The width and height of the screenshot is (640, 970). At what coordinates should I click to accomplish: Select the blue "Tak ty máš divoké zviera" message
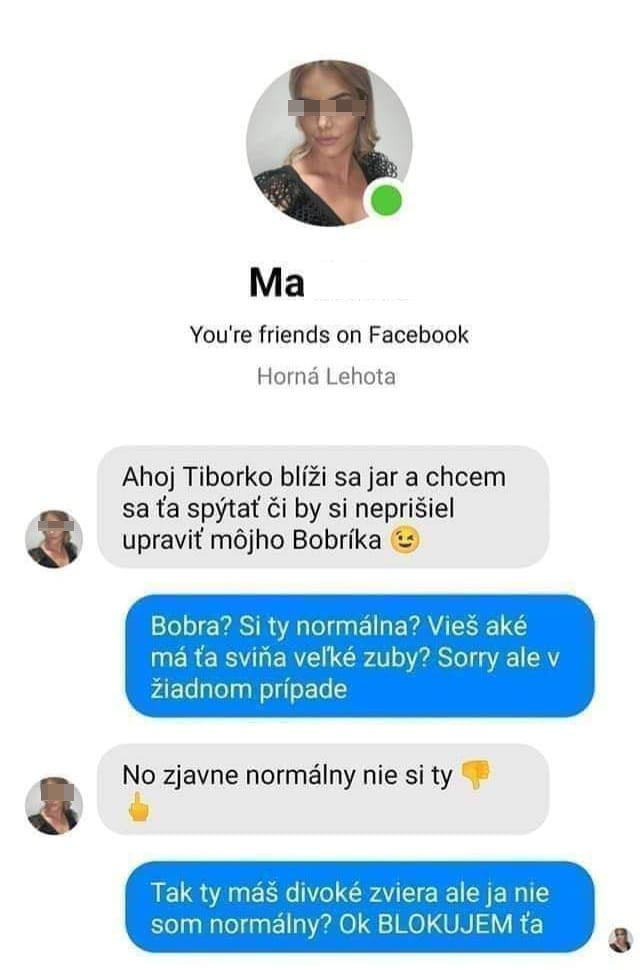360,908
